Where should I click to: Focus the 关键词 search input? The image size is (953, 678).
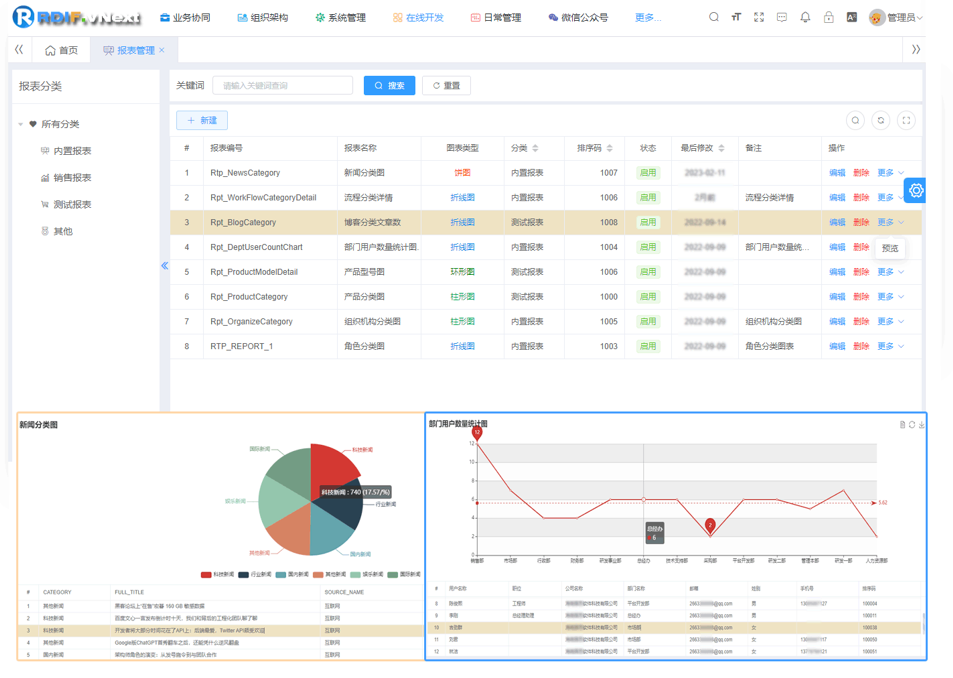click(283, 86)
